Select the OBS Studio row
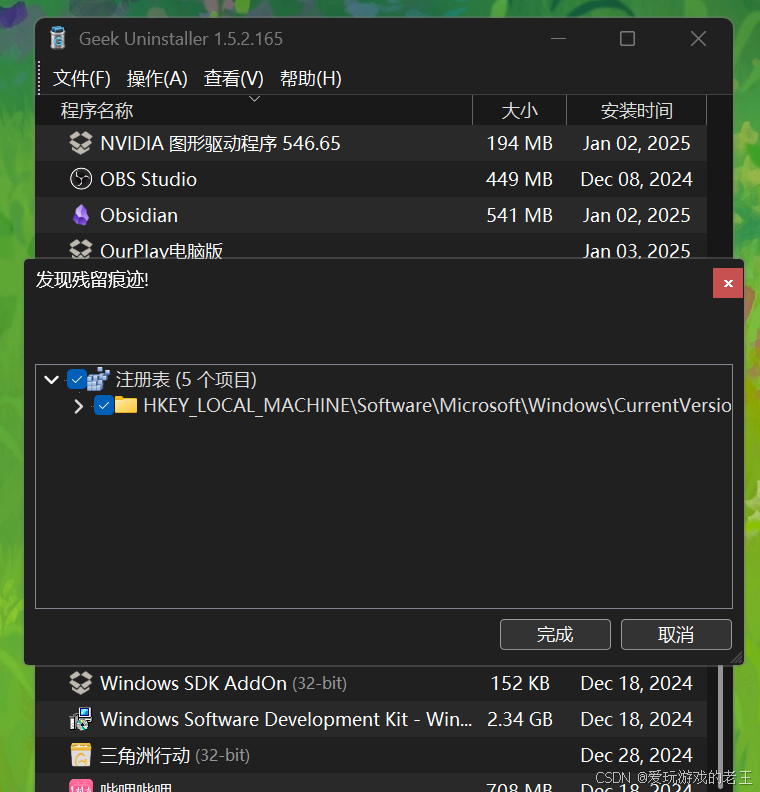 click(x=371, y=179)
